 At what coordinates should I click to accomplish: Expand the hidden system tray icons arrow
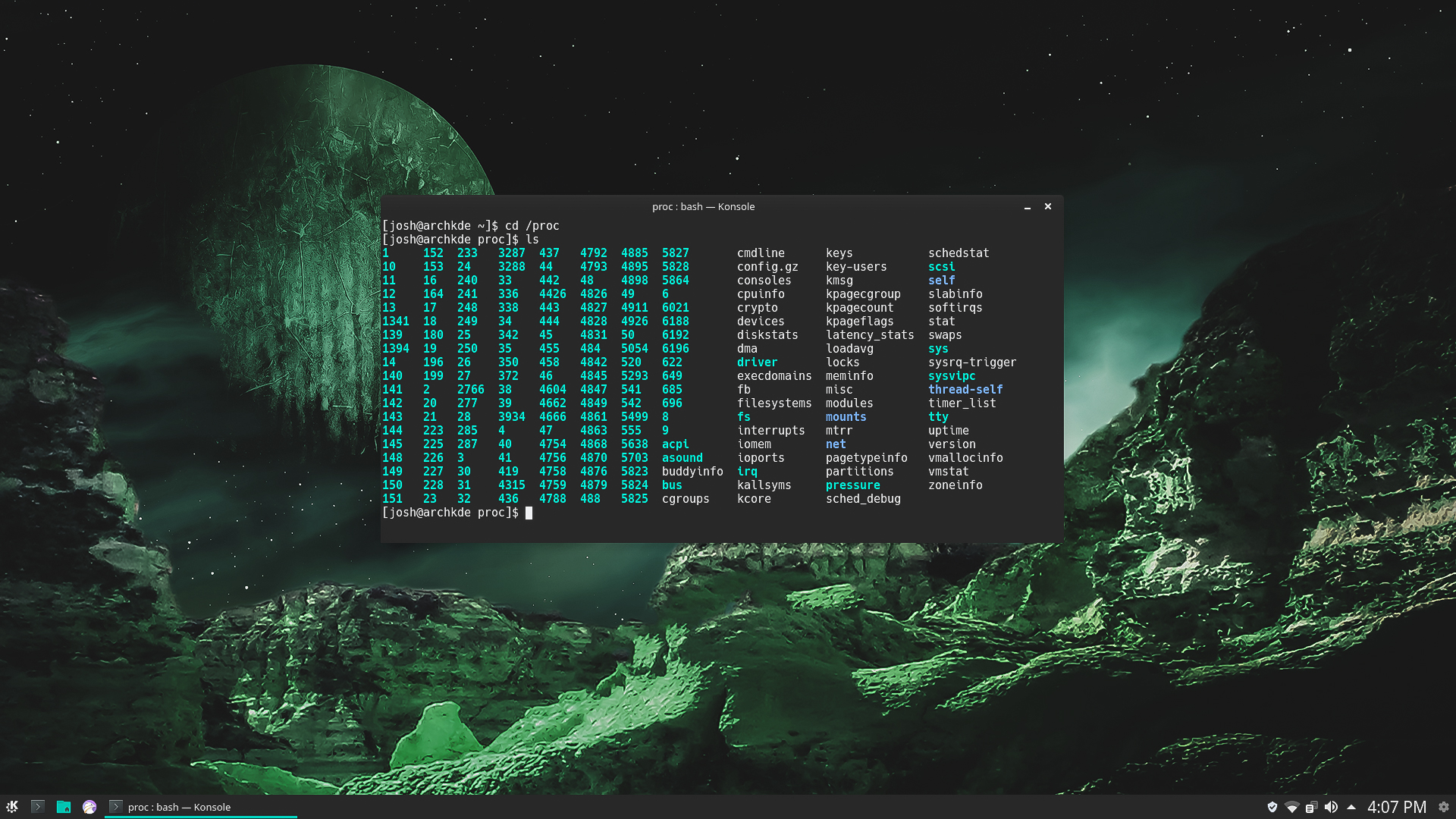pos(1351,807)
